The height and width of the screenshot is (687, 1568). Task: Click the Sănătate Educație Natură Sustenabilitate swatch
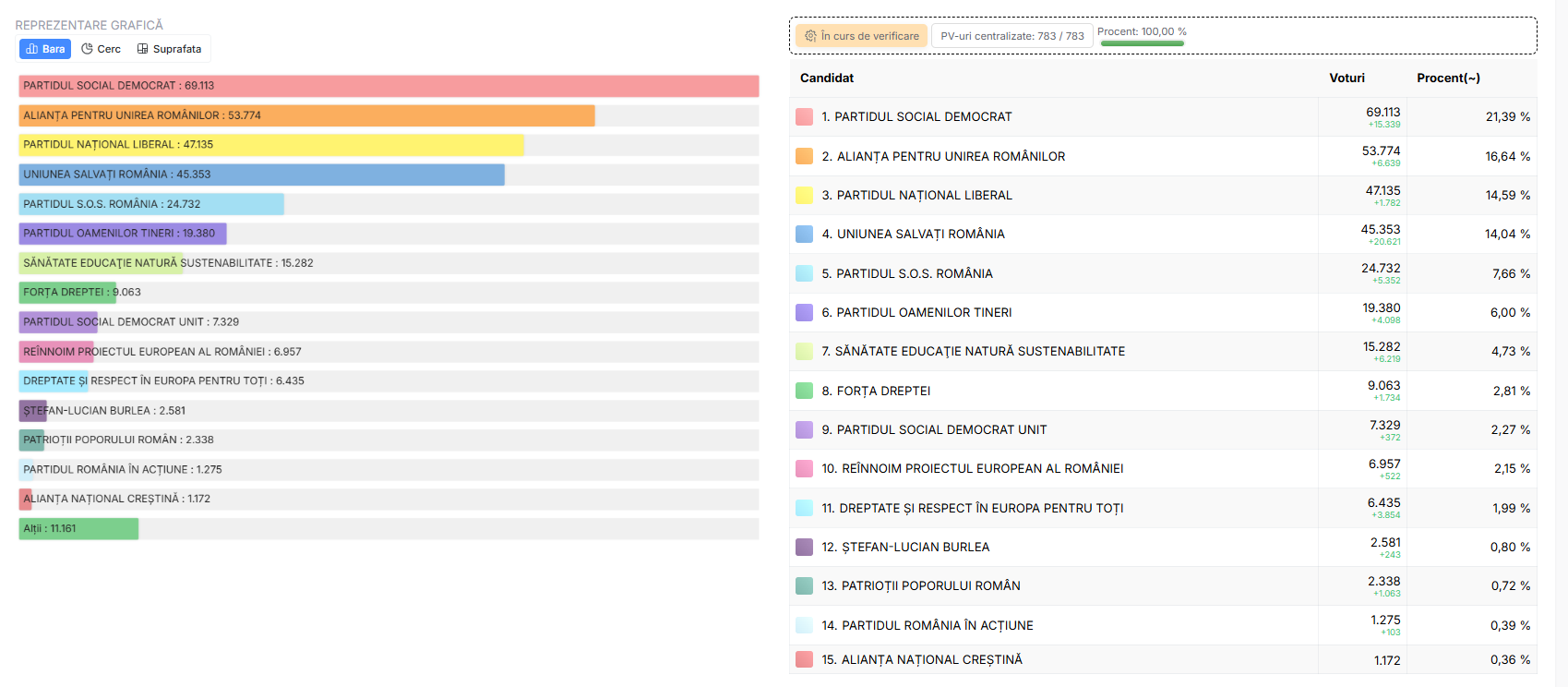pos(804,351)
